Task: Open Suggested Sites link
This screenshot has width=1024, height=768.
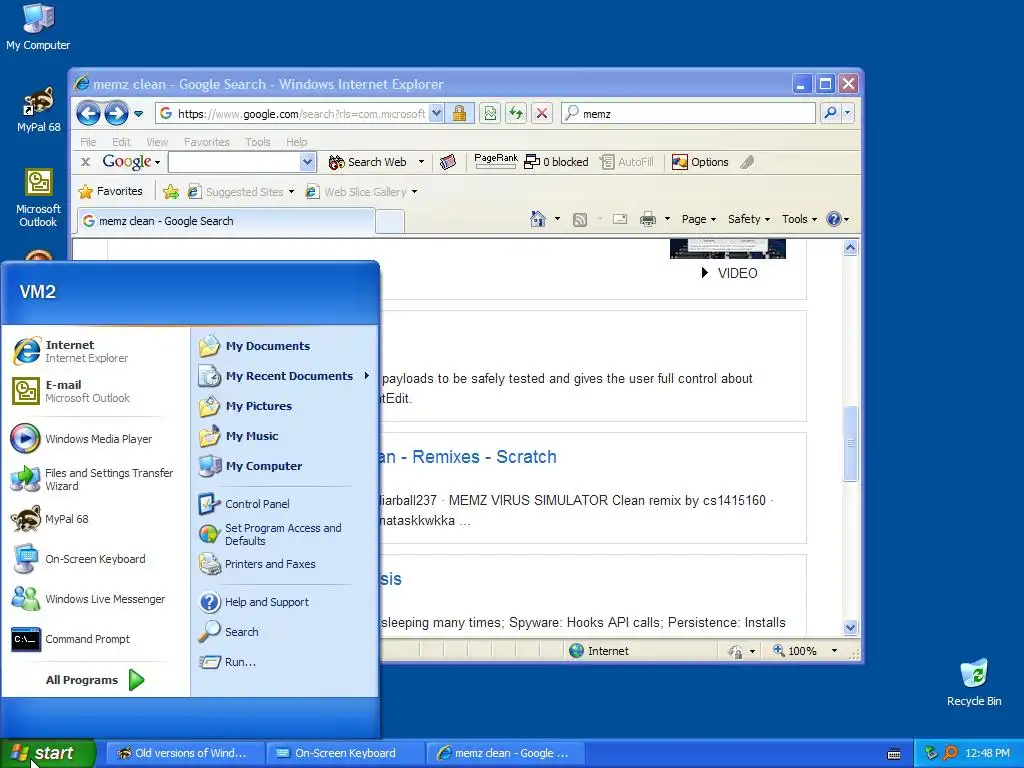Action: [240, 191]
